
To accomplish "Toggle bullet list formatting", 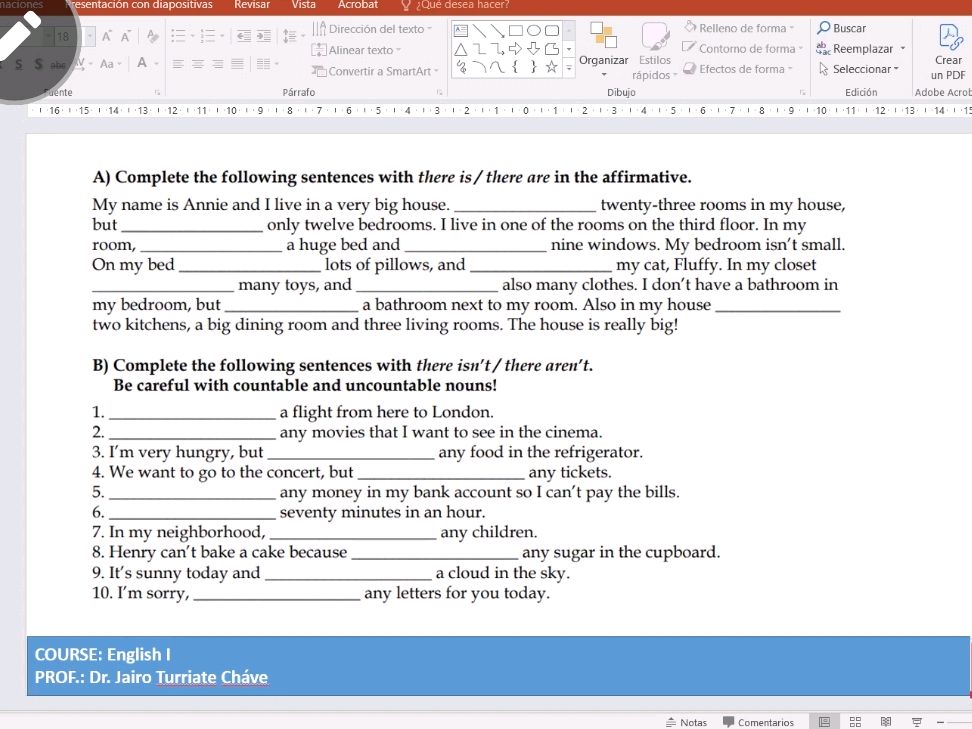I will click(178, 33).
